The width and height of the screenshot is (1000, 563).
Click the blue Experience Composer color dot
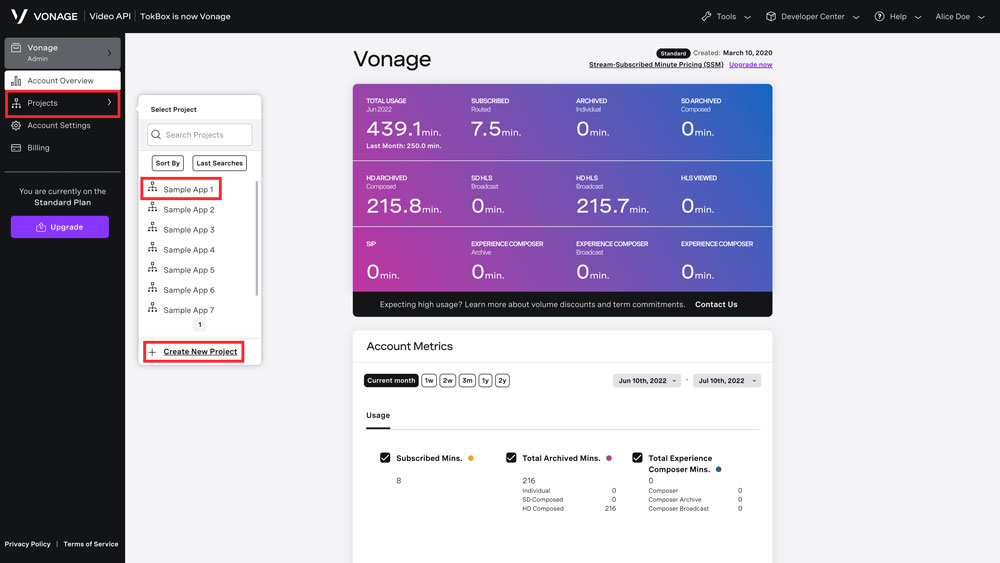coord(719,469)
